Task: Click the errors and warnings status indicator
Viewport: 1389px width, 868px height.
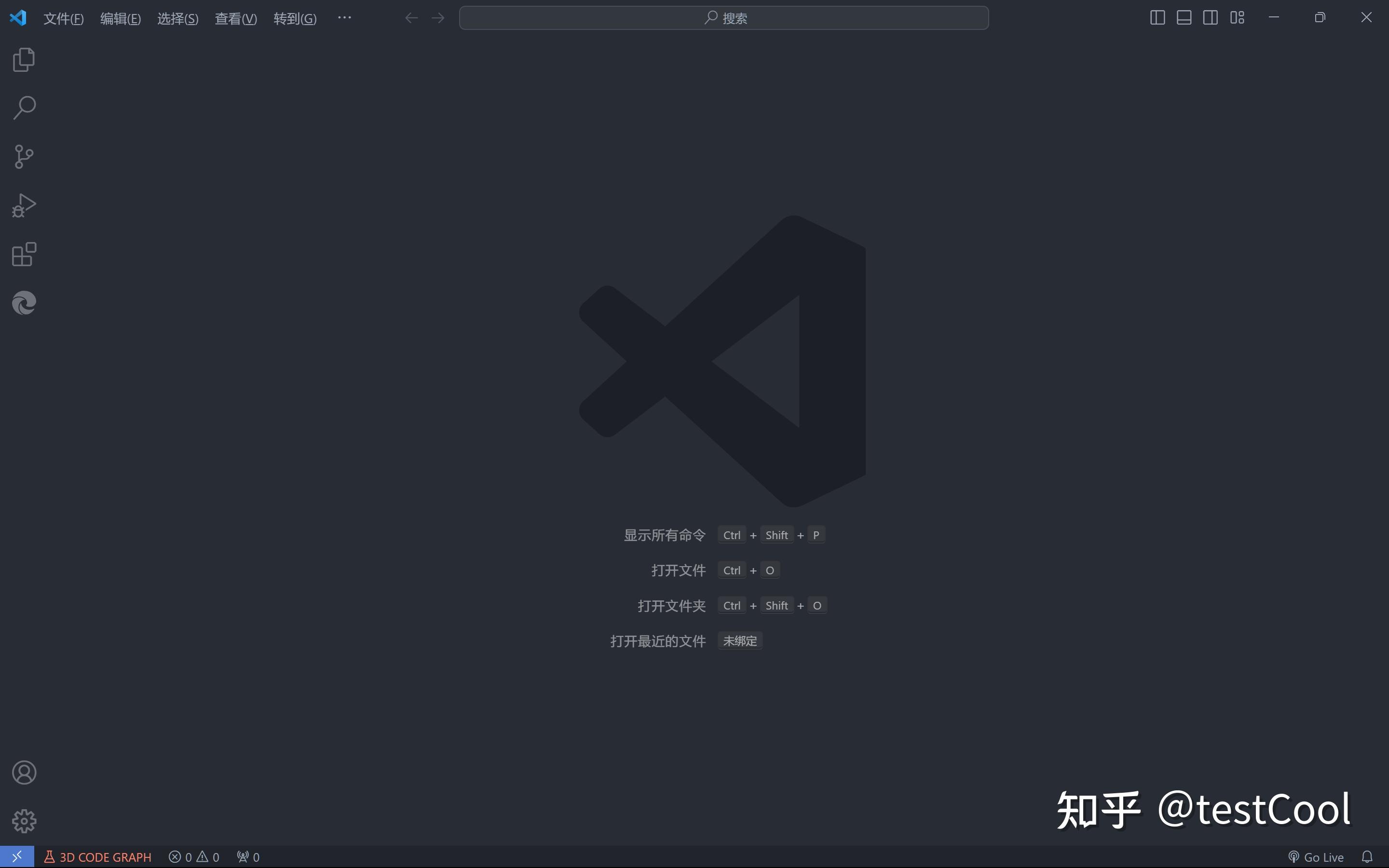Action: point(194,856)
